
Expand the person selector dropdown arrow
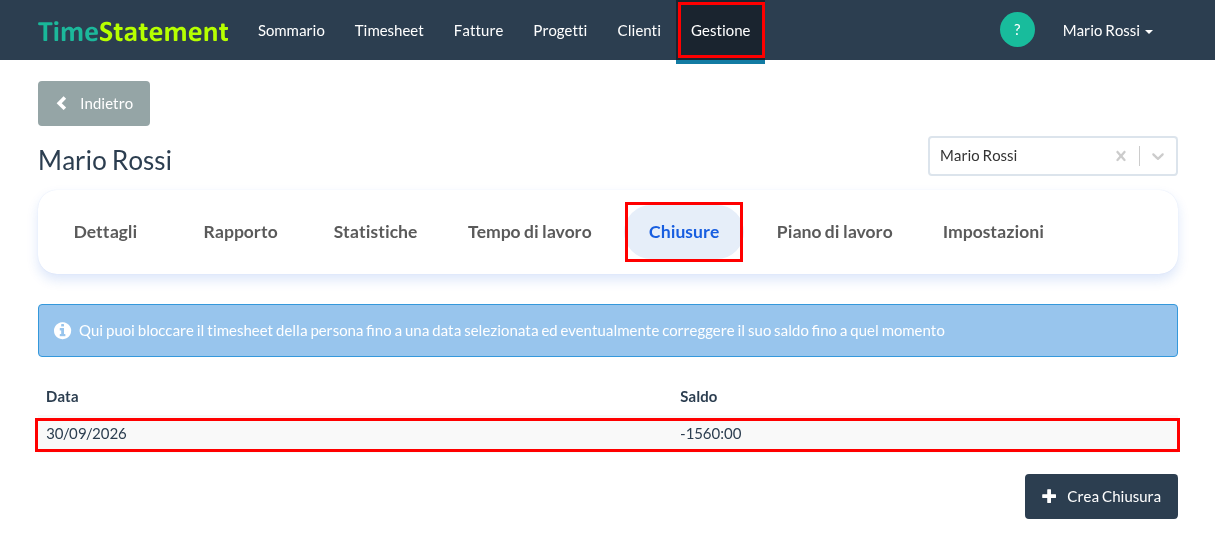[1158, 156]
